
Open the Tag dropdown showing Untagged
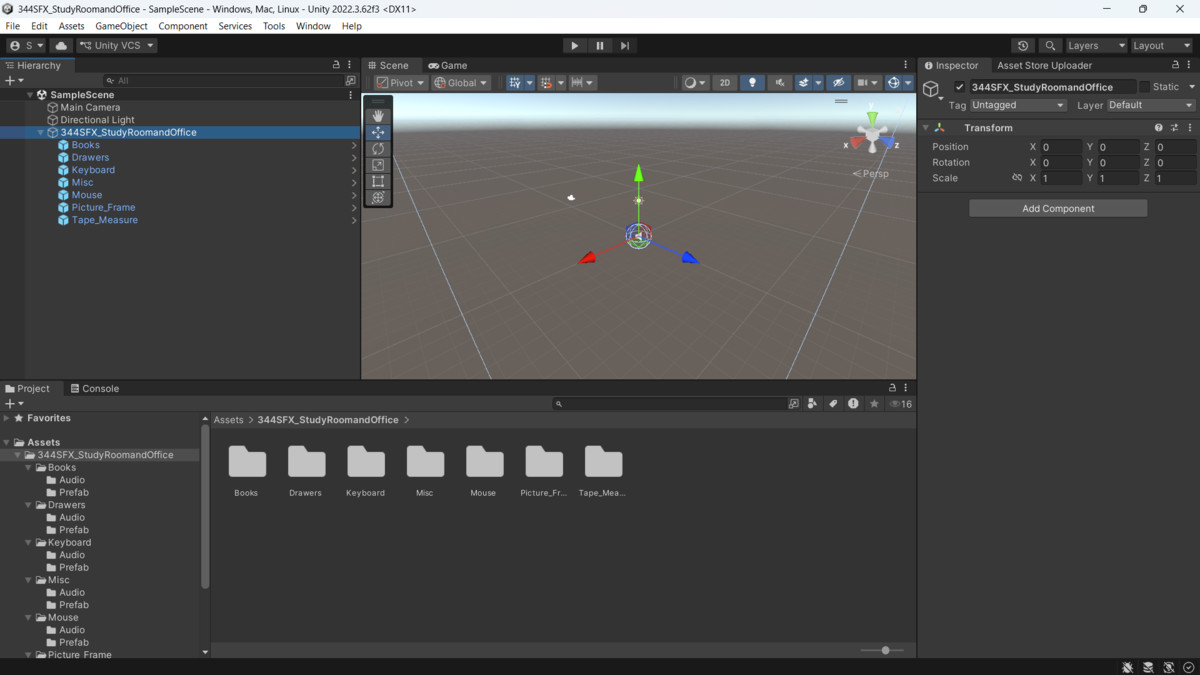(x=1018, y=105)
